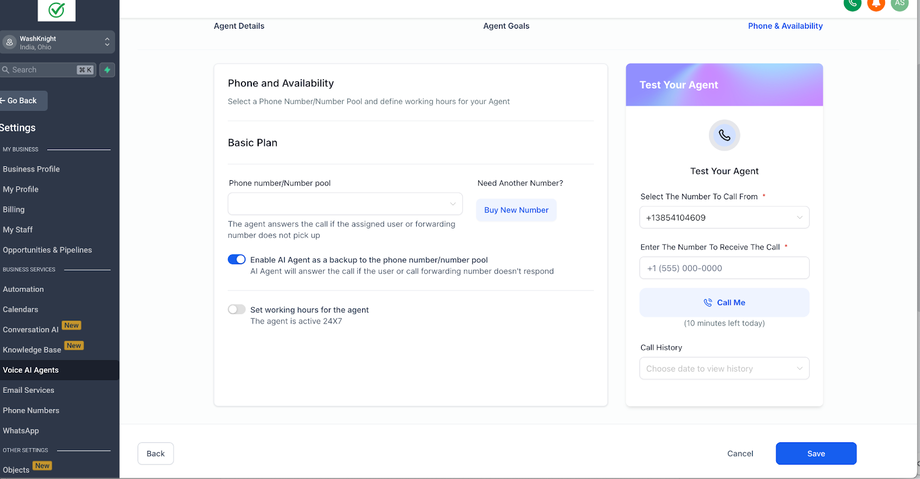Click the WashKnight account location icon

(10, 42)
